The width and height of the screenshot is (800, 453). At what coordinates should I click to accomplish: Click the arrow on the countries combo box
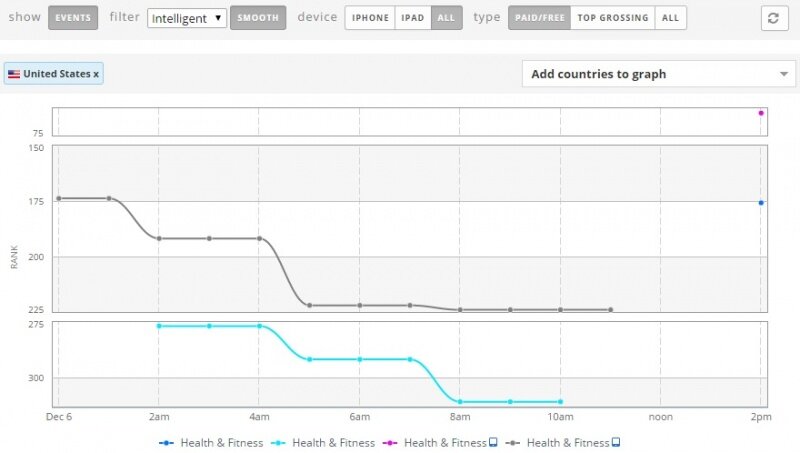783,74
